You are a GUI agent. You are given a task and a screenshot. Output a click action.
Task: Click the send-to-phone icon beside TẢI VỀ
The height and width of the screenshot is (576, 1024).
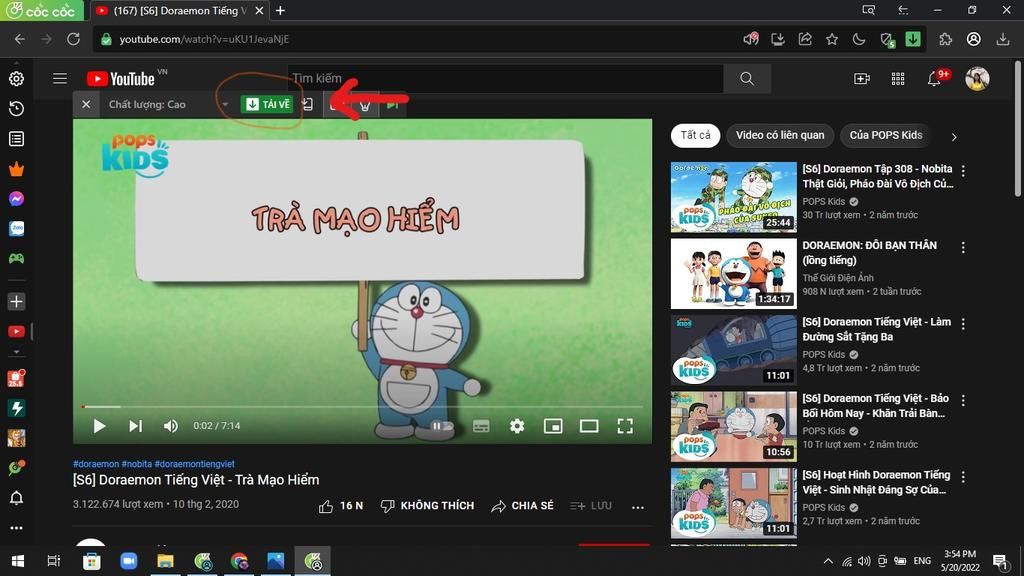click(x=308, y=104)
